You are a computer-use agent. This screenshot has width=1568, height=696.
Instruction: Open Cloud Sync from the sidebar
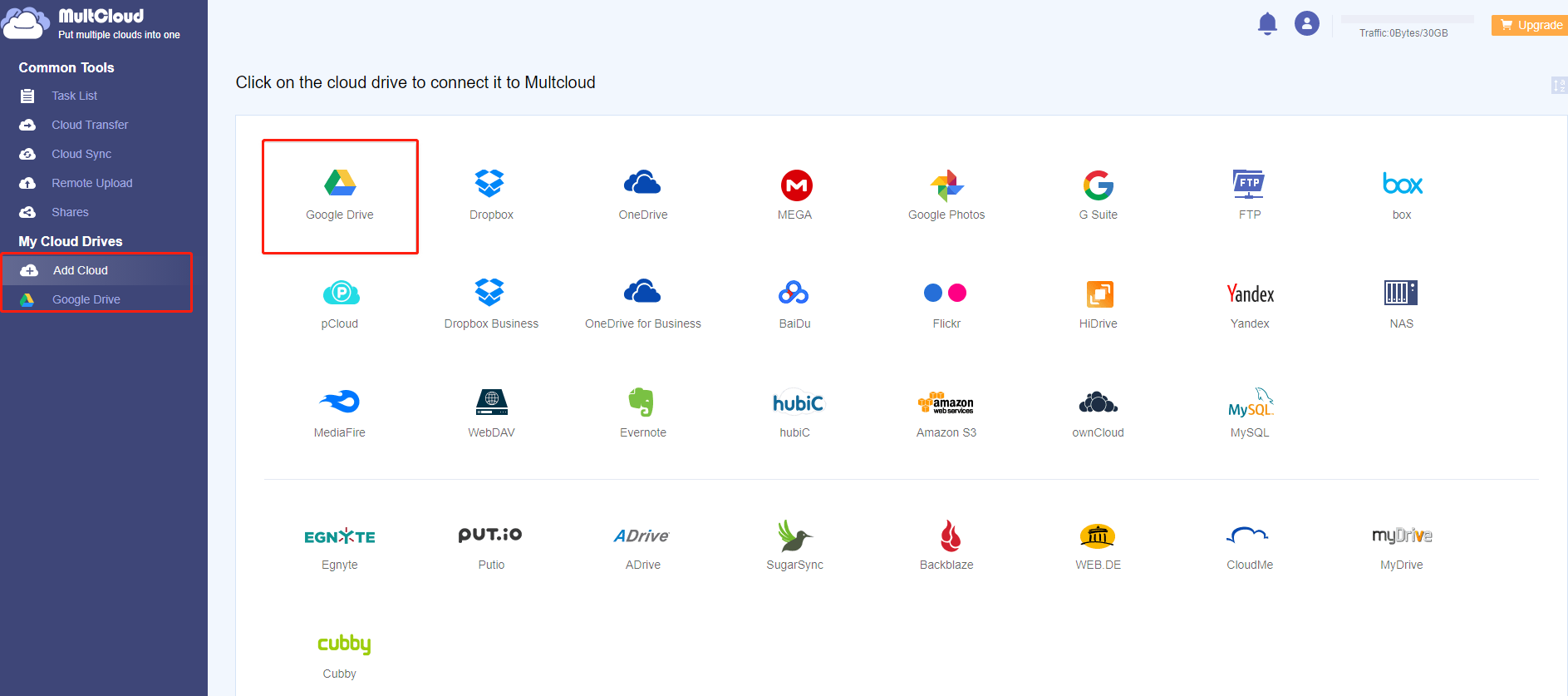[81, 154]
